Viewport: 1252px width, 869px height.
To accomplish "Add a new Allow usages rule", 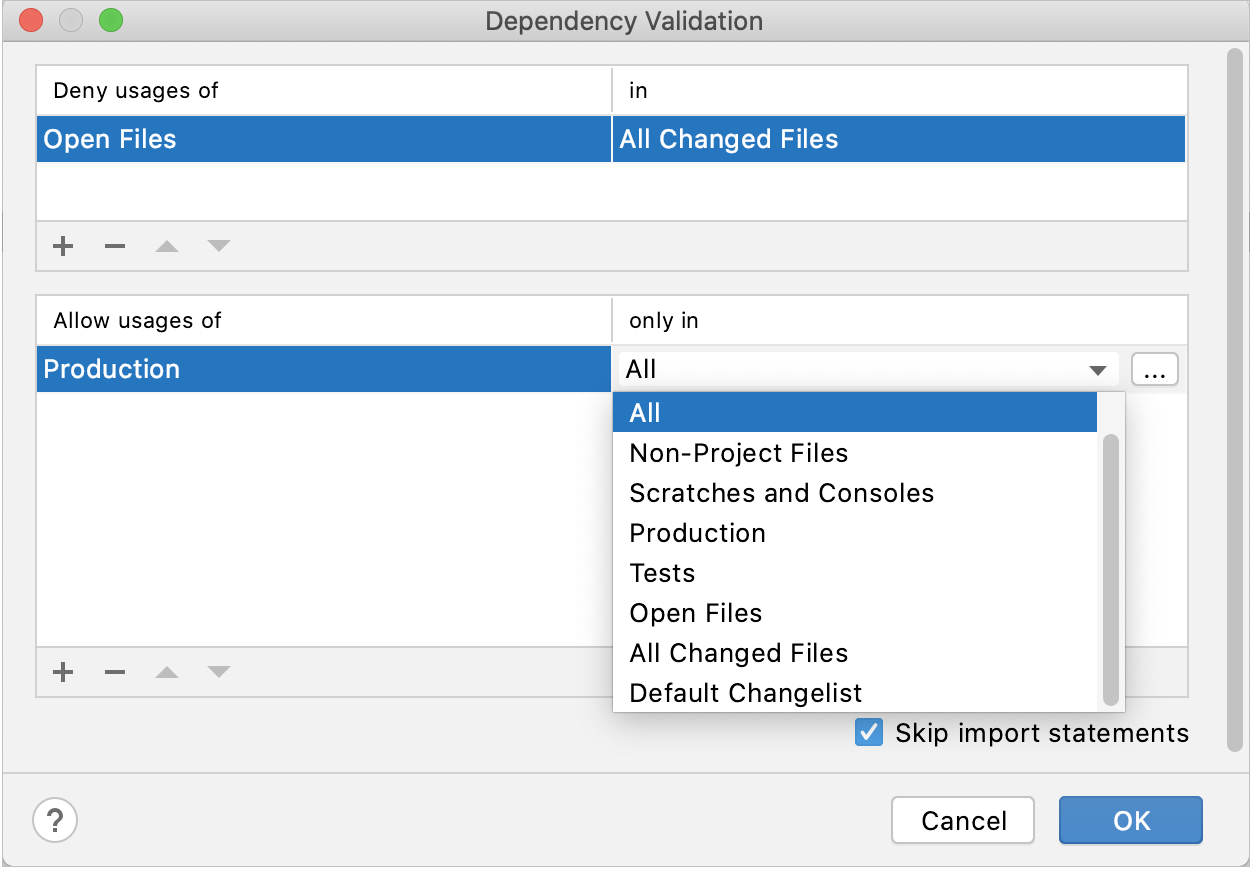I will pos(63,672).
